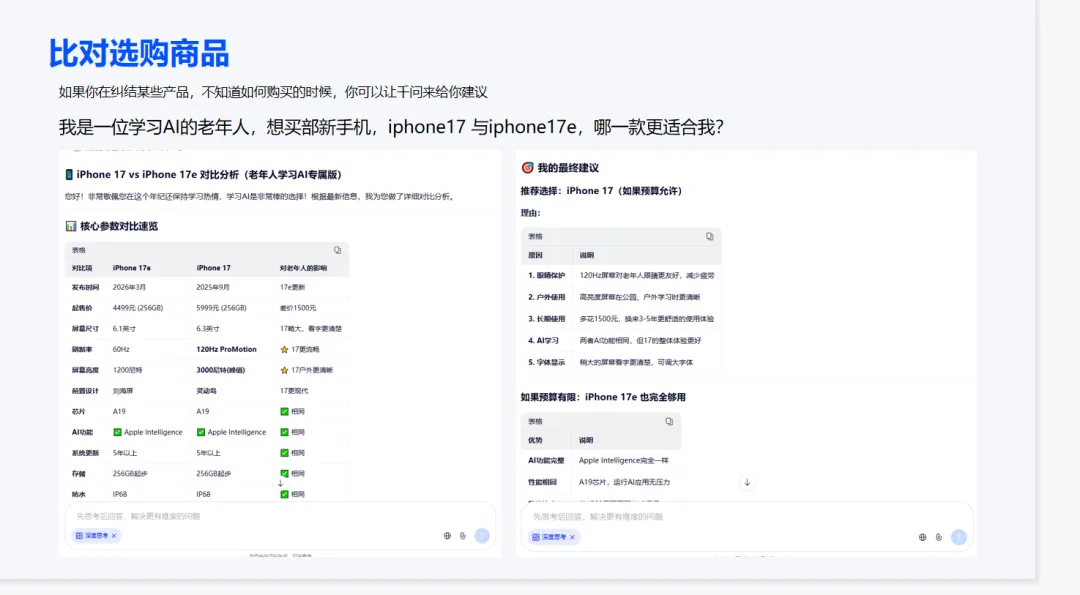Click the 17户外更清晰 starred cell

[x=306, y=370]
